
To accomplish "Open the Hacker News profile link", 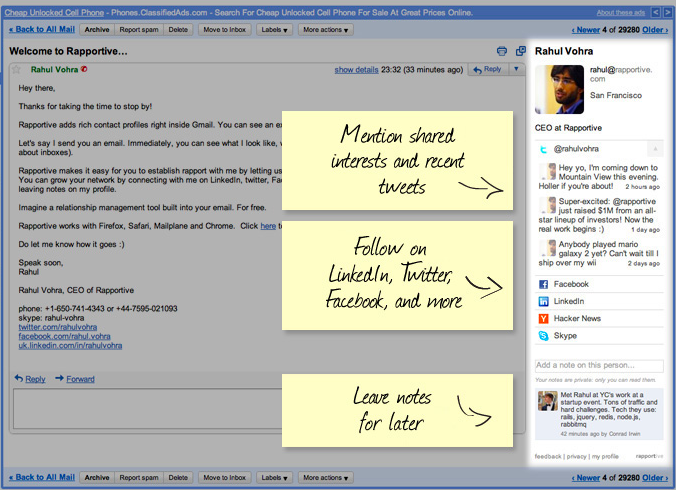I will (575, 318).
